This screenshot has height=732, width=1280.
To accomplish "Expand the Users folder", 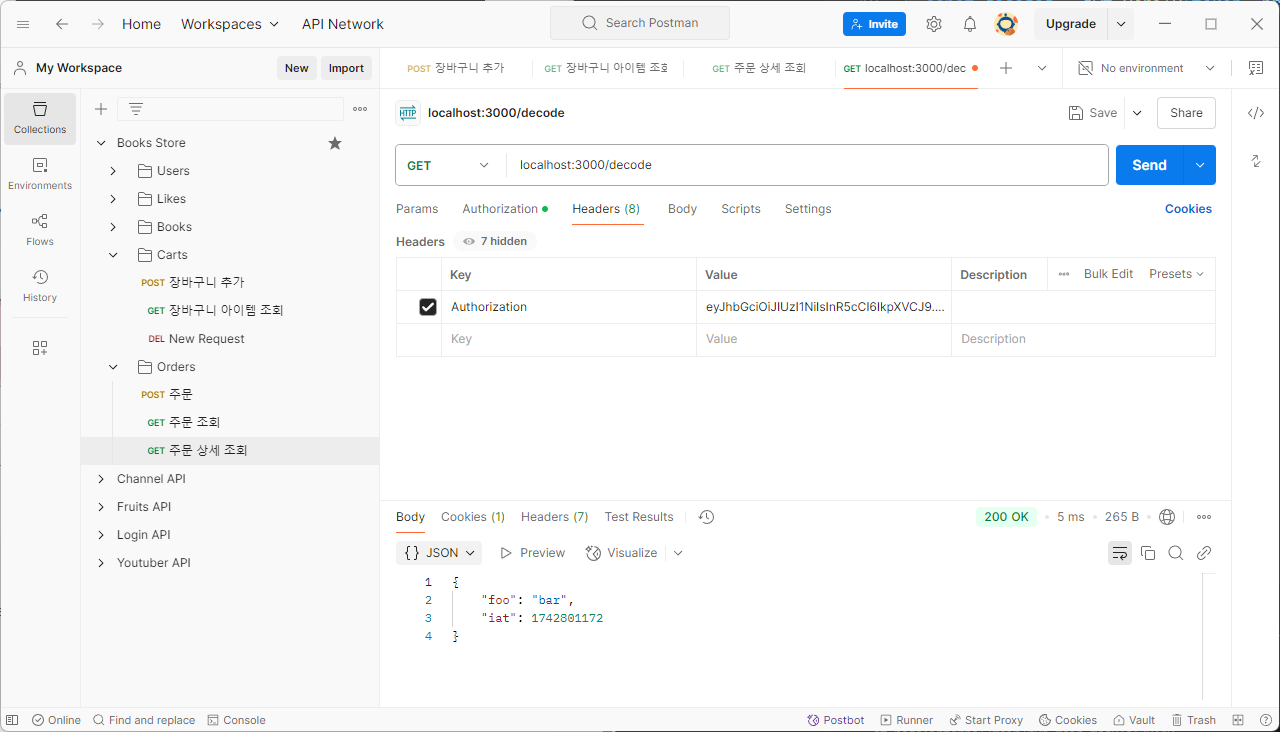I will click(x=113, y=171).
